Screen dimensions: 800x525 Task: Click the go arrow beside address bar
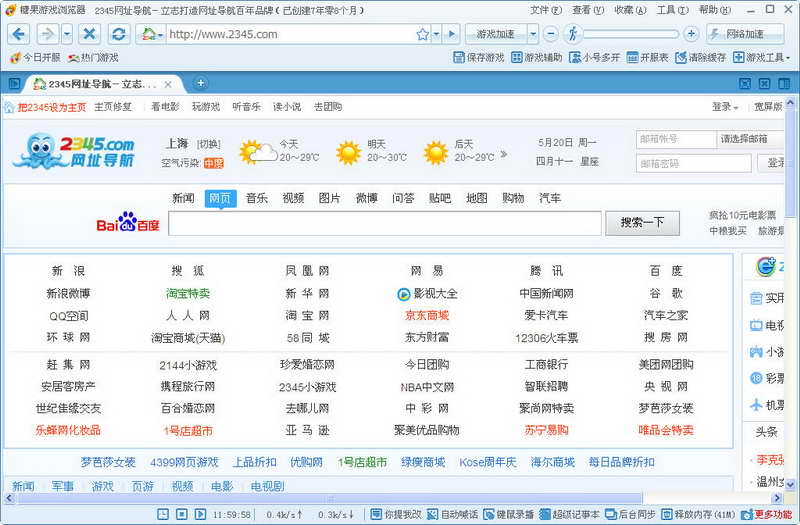451,34
